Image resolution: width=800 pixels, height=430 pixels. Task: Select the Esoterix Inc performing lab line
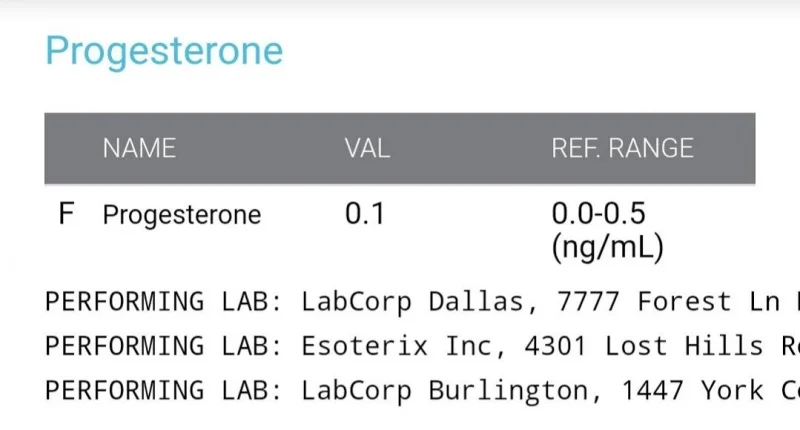coord(422,346)
